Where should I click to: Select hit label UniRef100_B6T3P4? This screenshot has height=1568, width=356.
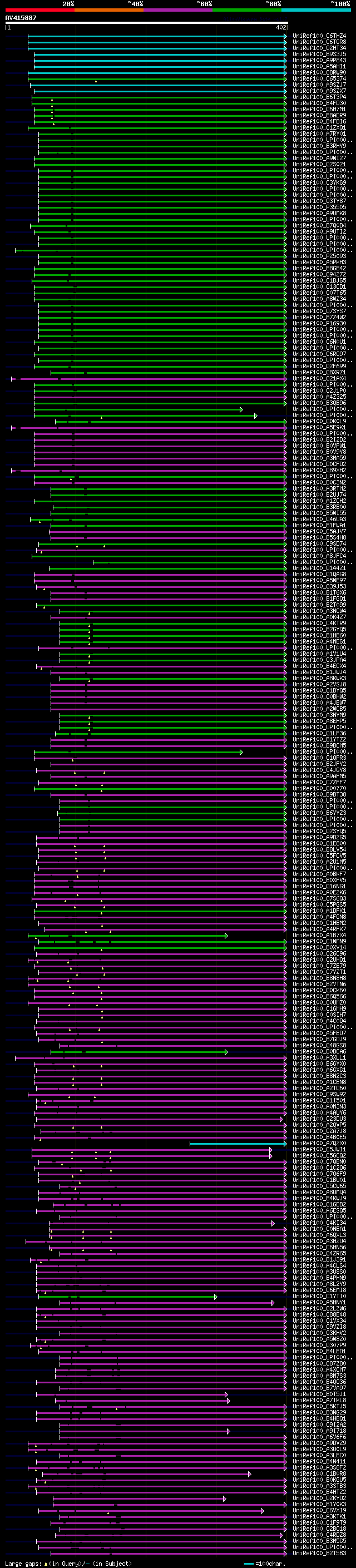pyautogui.click(x=319, y=97)
